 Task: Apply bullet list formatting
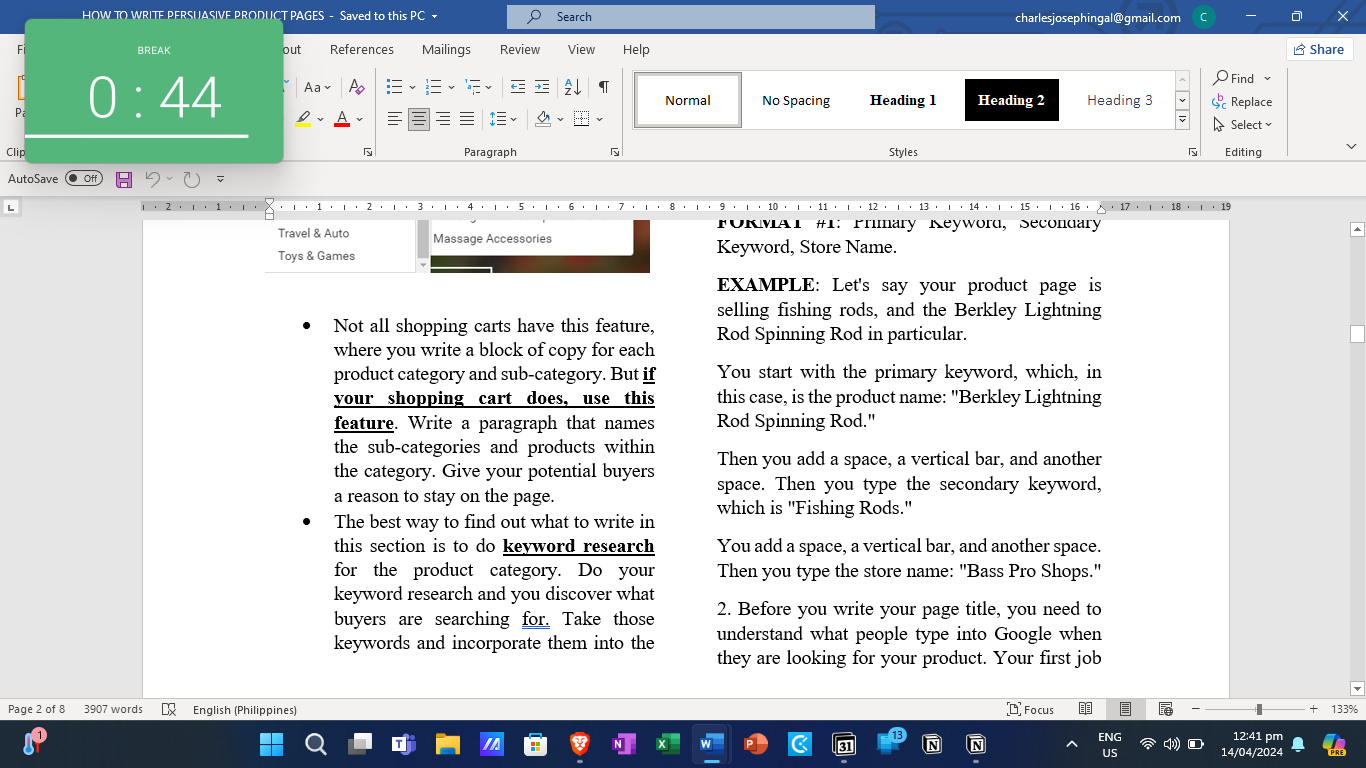(394, 87)
